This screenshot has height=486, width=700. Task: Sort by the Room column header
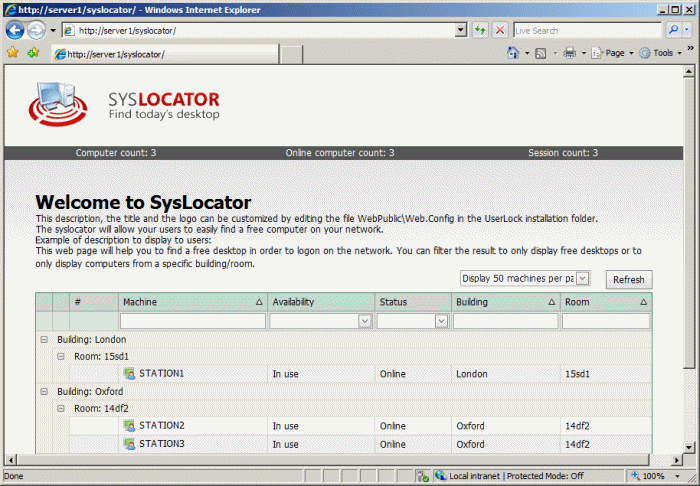point(606,302)
